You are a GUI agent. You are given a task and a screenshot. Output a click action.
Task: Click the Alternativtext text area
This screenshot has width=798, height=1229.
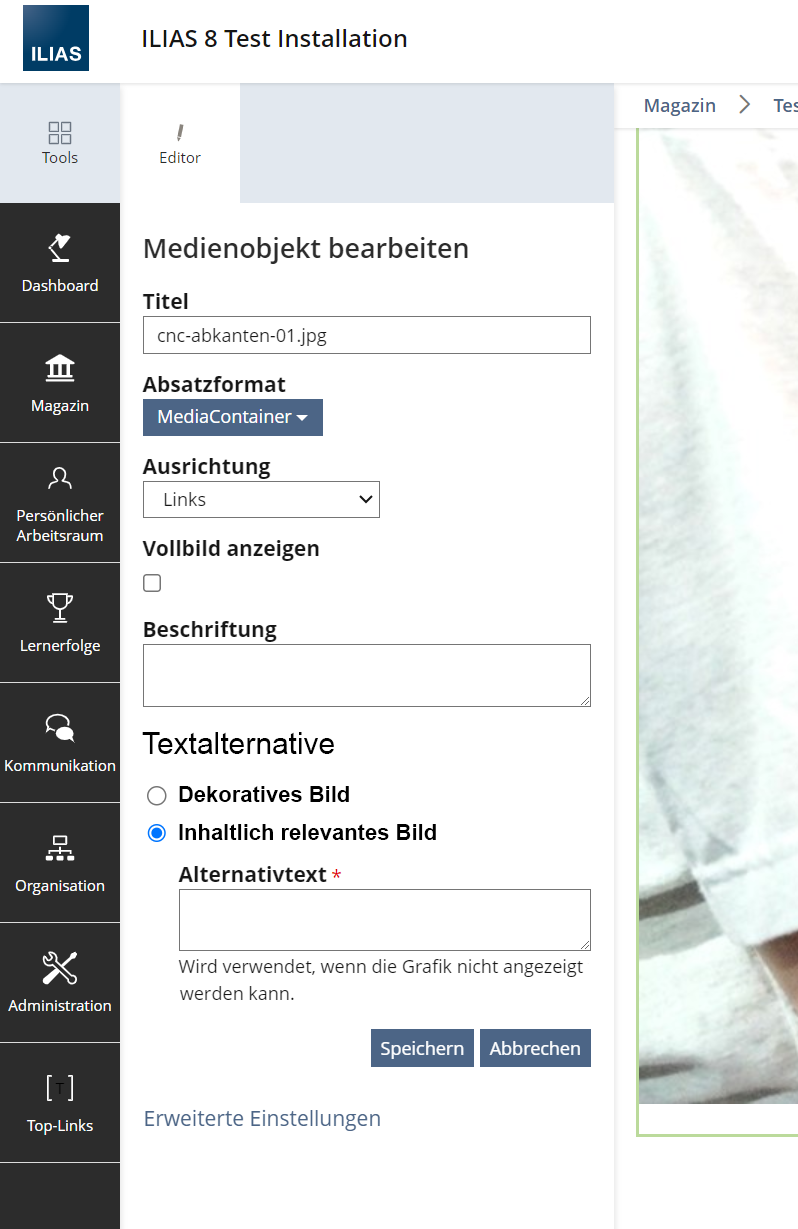(385, 920)
